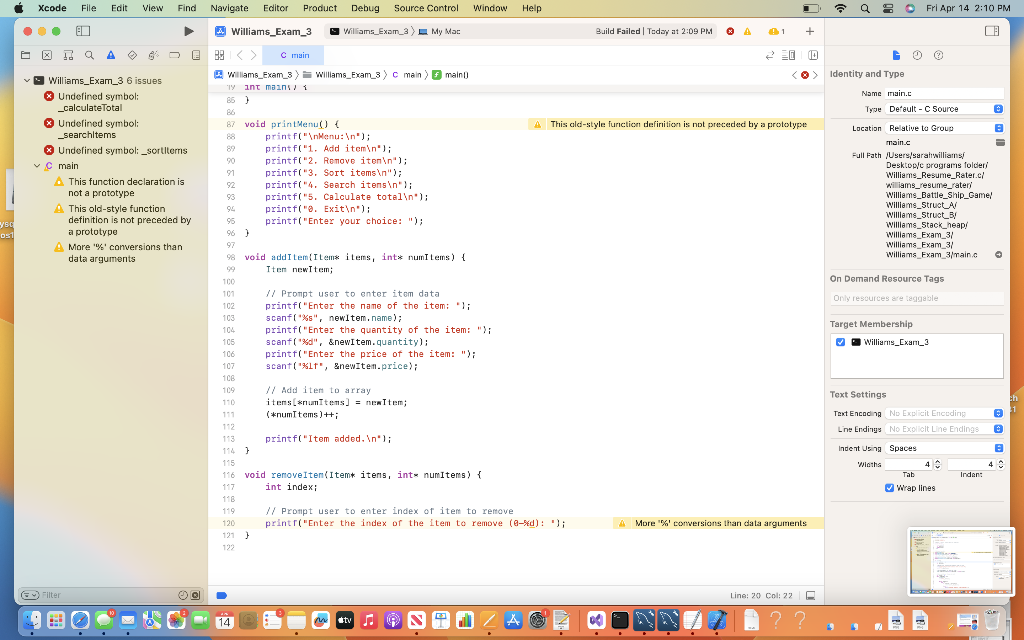Open the Find navigator magnifying glass
Image resolution: width=1024 pixels, height=640 pixels.
[x=89, y=55]
